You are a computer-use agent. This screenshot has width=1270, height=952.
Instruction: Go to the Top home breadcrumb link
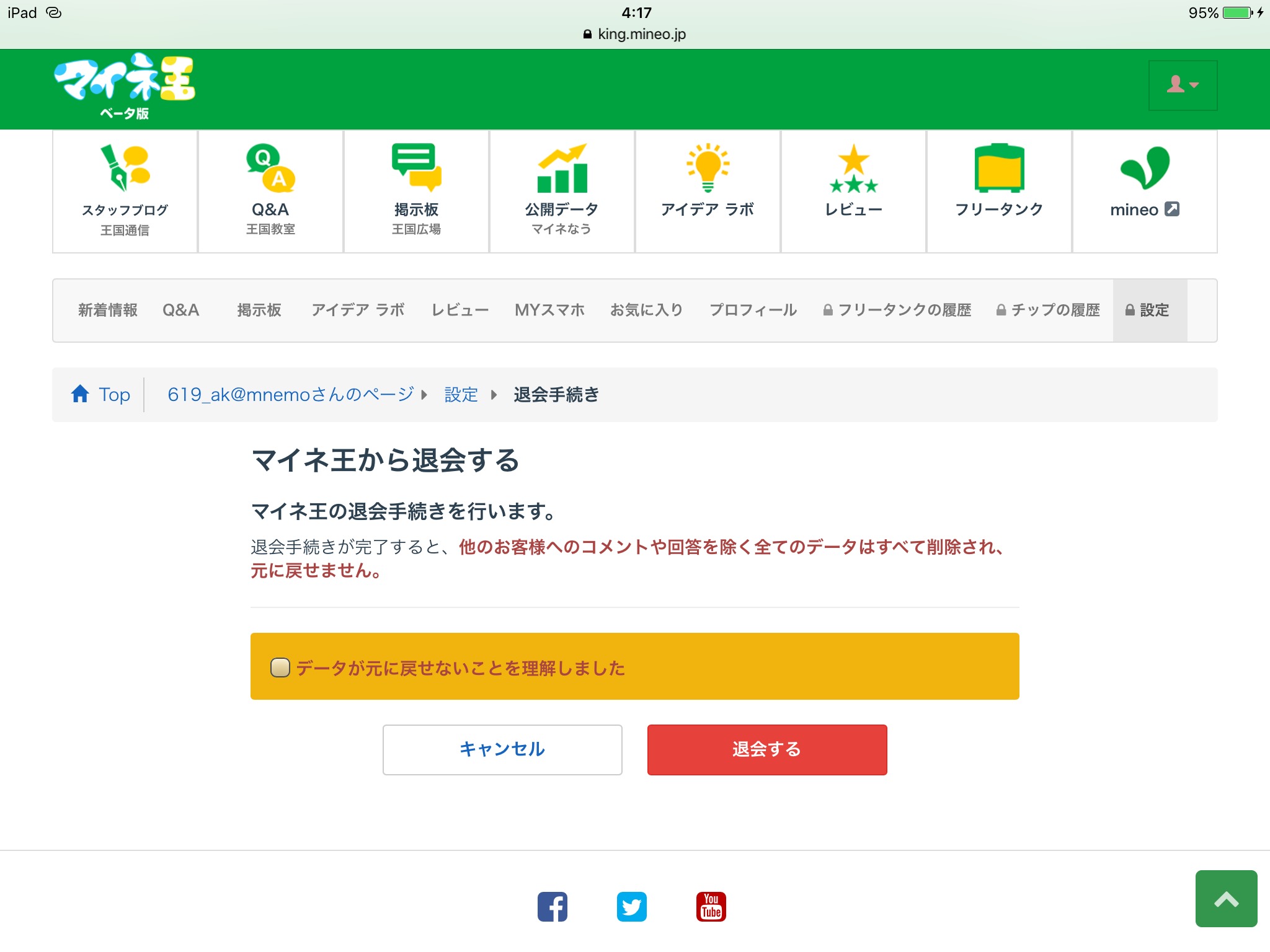pyautogui.click(x=101, y=394)
